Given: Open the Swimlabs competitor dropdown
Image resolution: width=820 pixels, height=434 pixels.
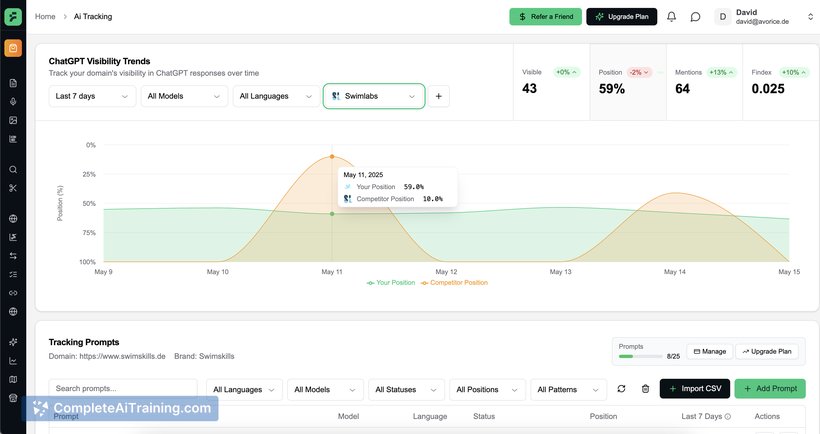Looking at the screenshot, I should (374, 96).
